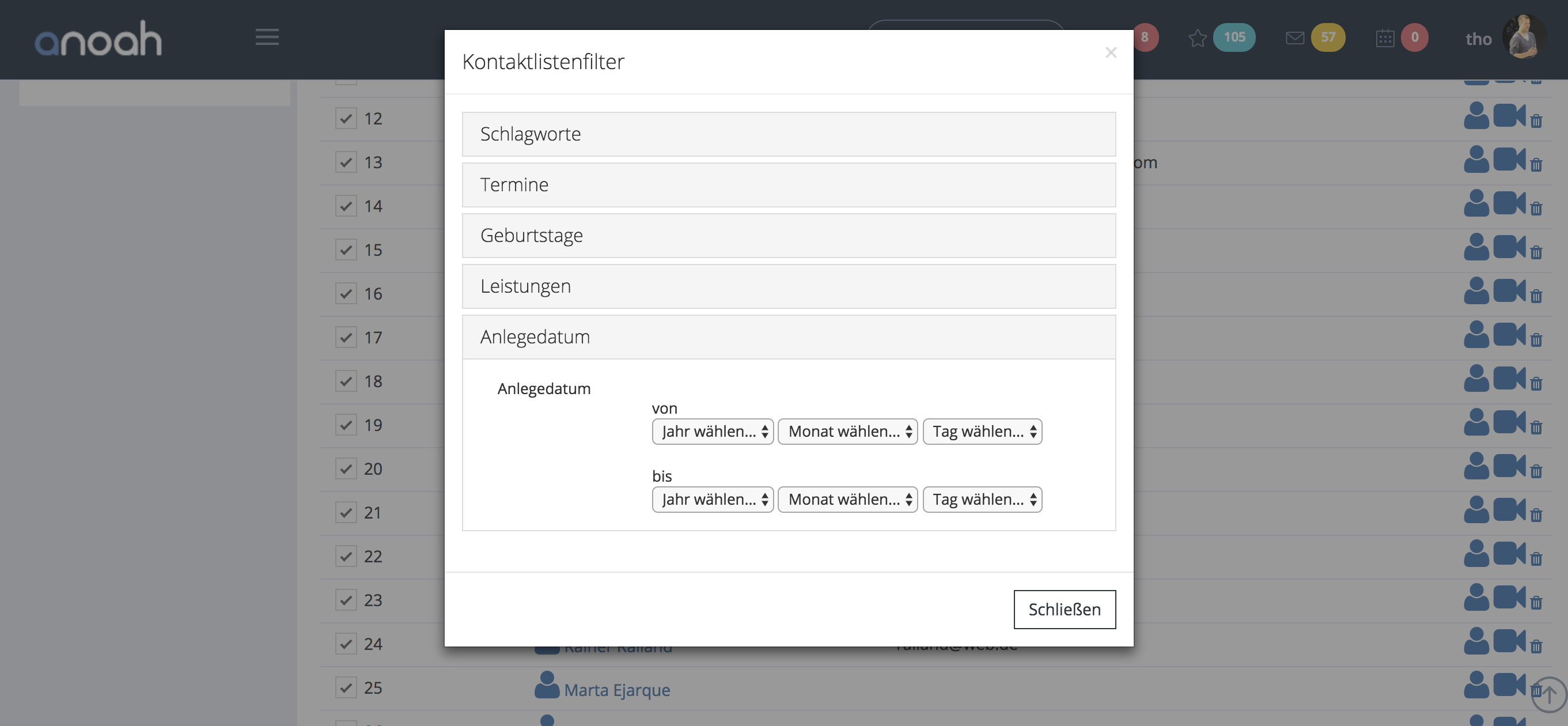Click the trash icon in row 20
Viewport: 1568px width, 726px height.
click(1536, 471)
